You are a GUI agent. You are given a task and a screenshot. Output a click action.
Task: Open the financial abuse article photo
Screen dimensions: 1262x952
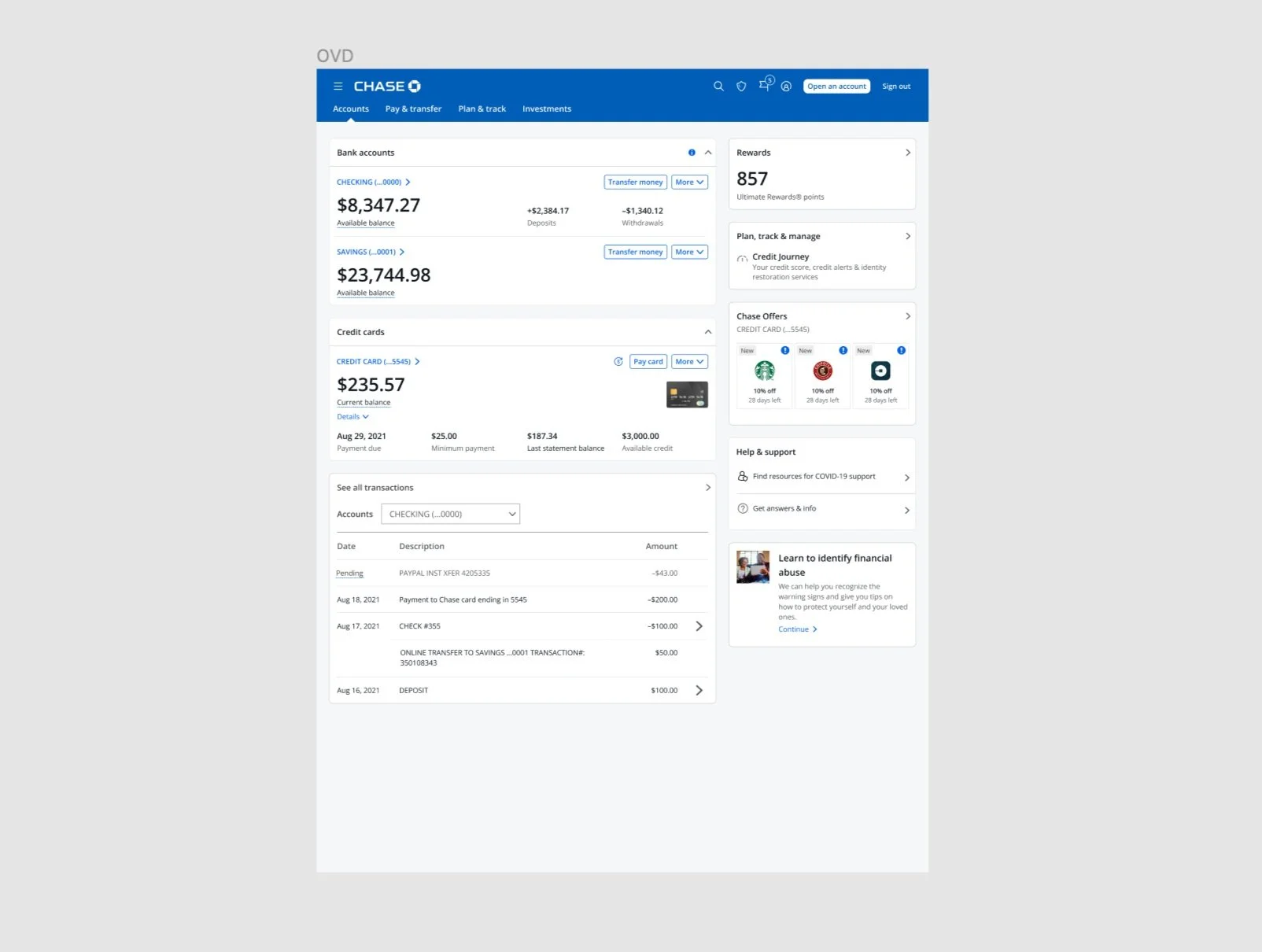[x=753, y=567]
